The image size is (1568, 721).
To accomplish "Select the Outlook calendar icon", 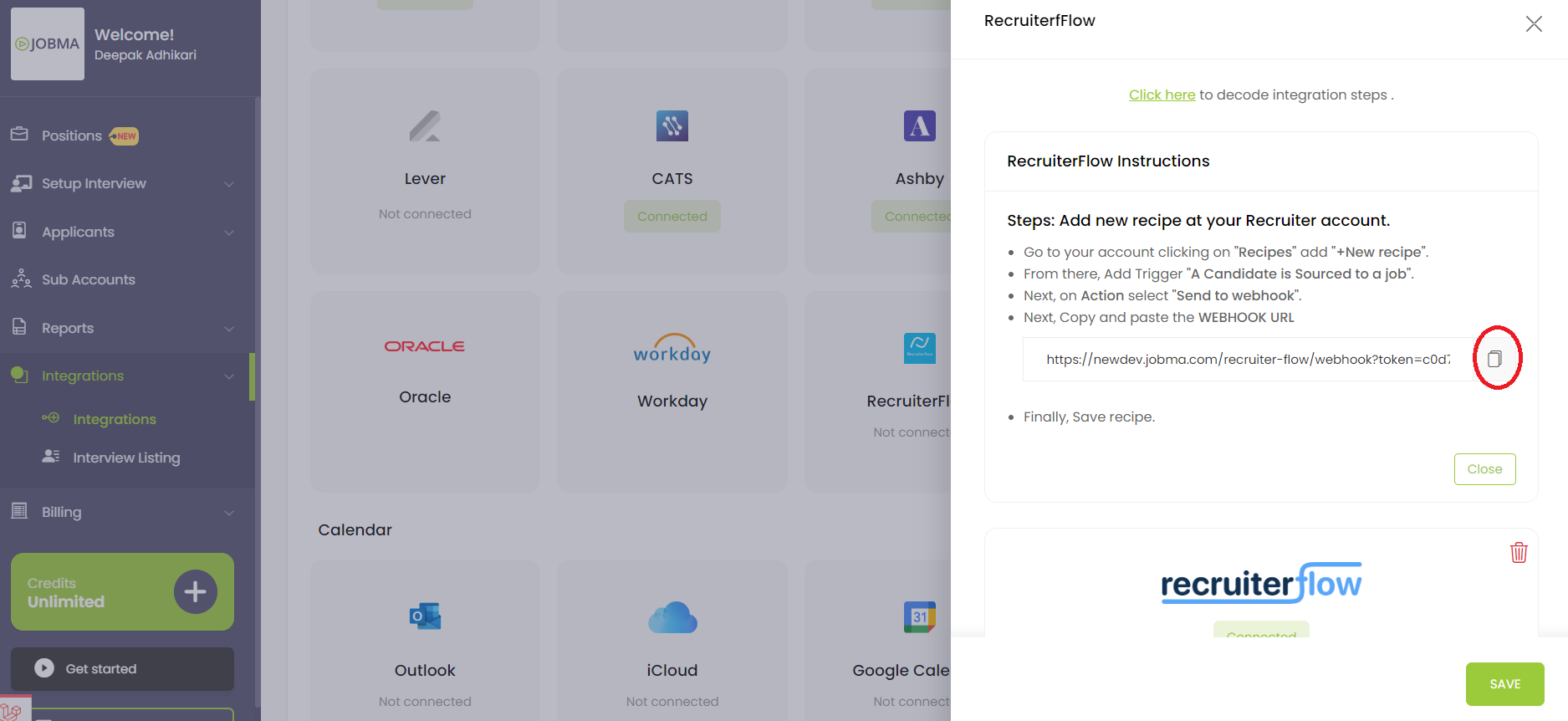I will pos(425,617).
